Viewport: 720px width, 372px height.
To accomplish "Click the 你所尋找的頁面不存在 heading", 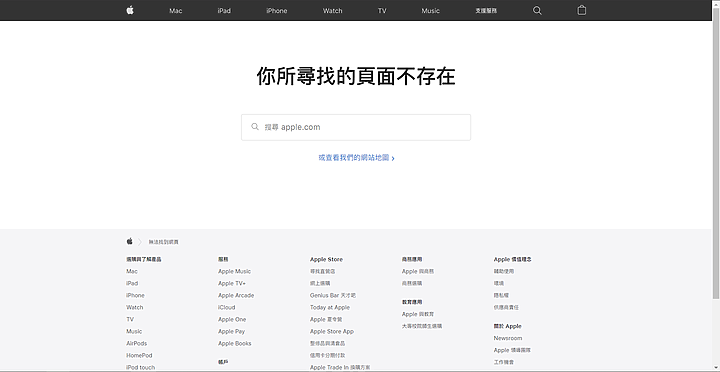I will coord(356,77).
